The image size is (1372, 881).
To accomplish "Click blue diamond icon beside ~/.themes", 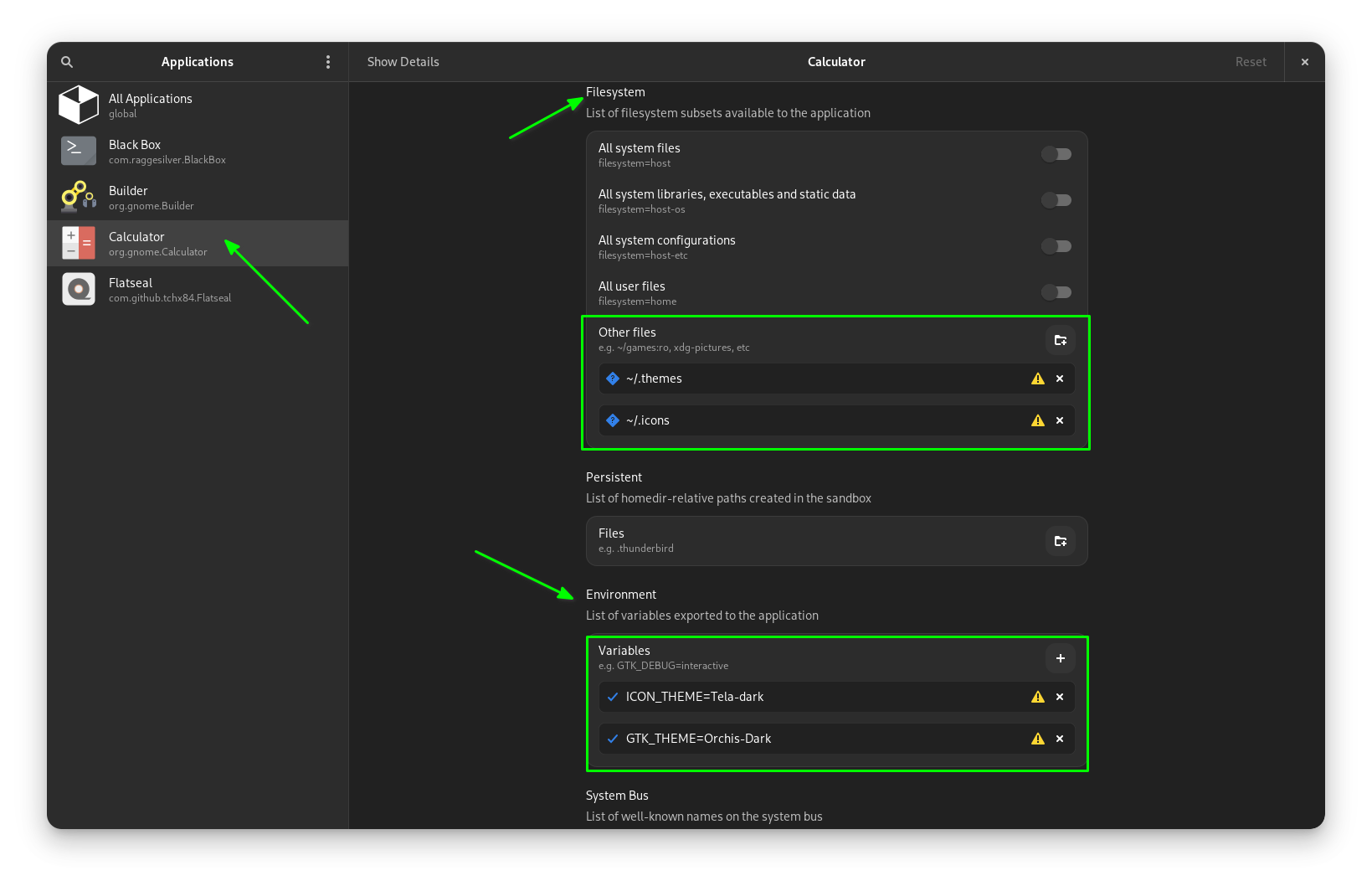I will tap(613, 379).
